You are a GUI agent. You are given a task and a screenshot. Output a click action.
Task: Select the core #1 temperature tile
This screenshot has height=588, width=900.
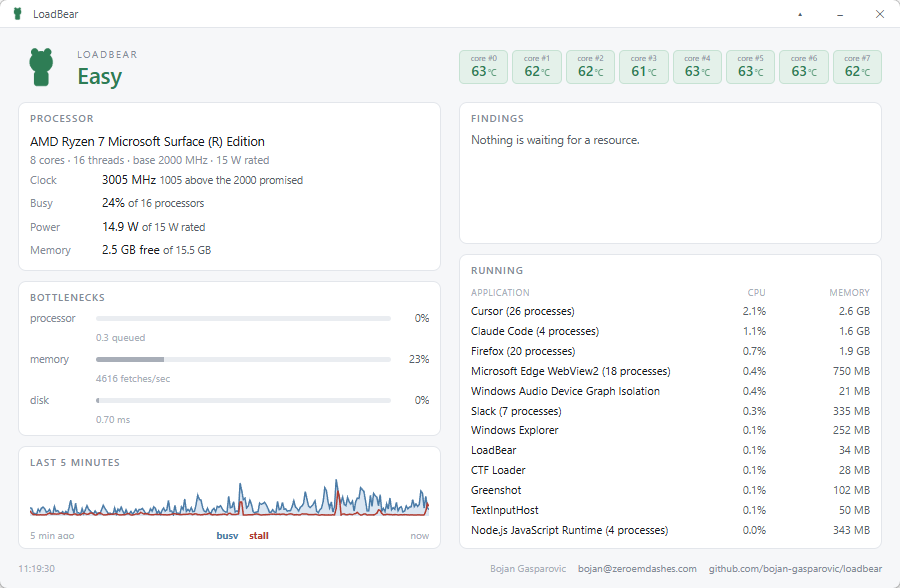[x=537, y=67]
